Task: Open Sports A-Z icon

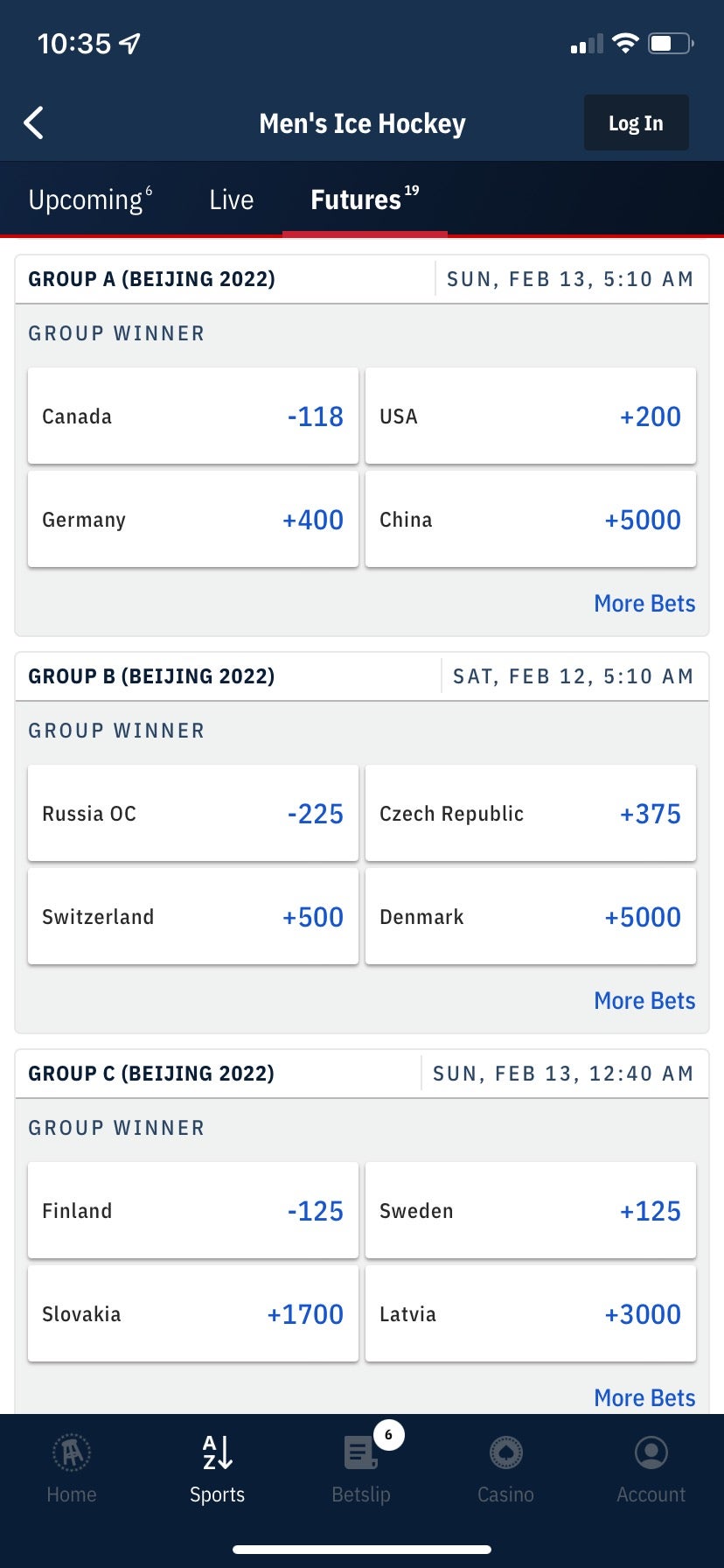Action: [217, 1453]
